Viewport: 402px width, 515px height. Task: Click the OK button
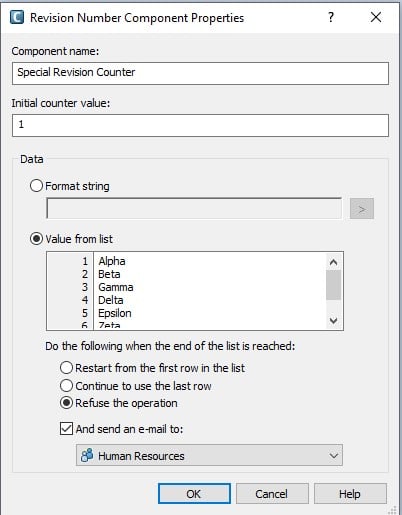(x=194, y=494)
